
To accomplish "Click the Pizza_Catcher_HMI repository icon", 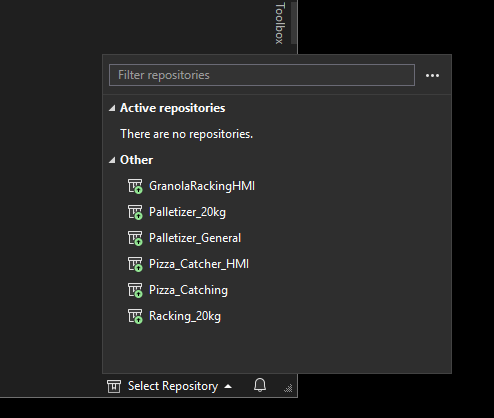I will pyautogui.click(x=135, y=264).
